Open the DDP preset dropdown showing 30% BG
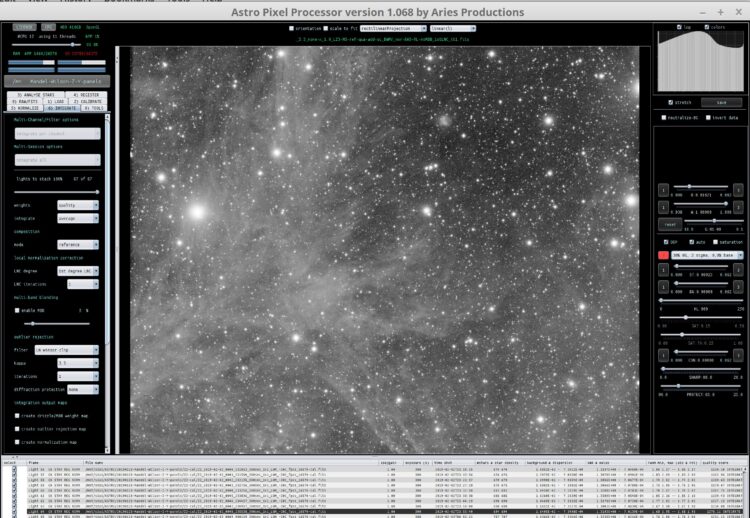750x518 pixels. [x=707, y=255]
